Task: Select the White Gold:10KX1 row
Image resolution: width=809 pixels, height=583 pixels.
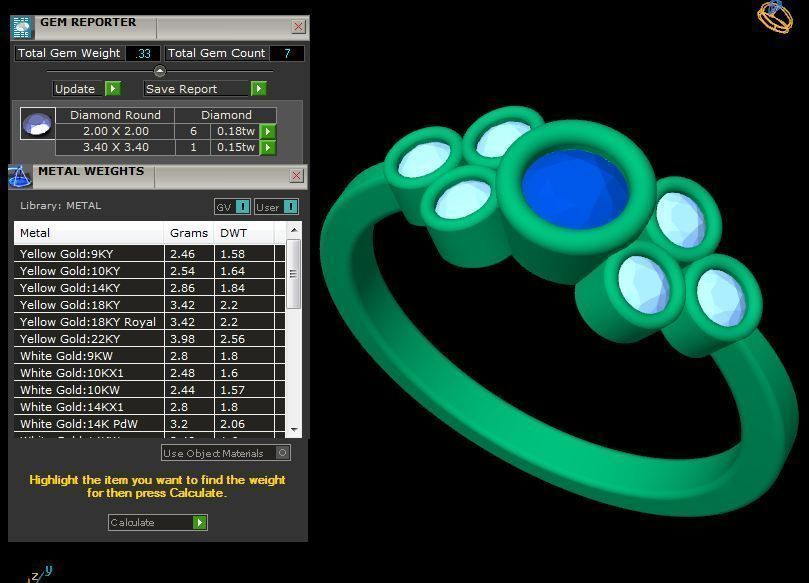Action: [x=150, y=373]
